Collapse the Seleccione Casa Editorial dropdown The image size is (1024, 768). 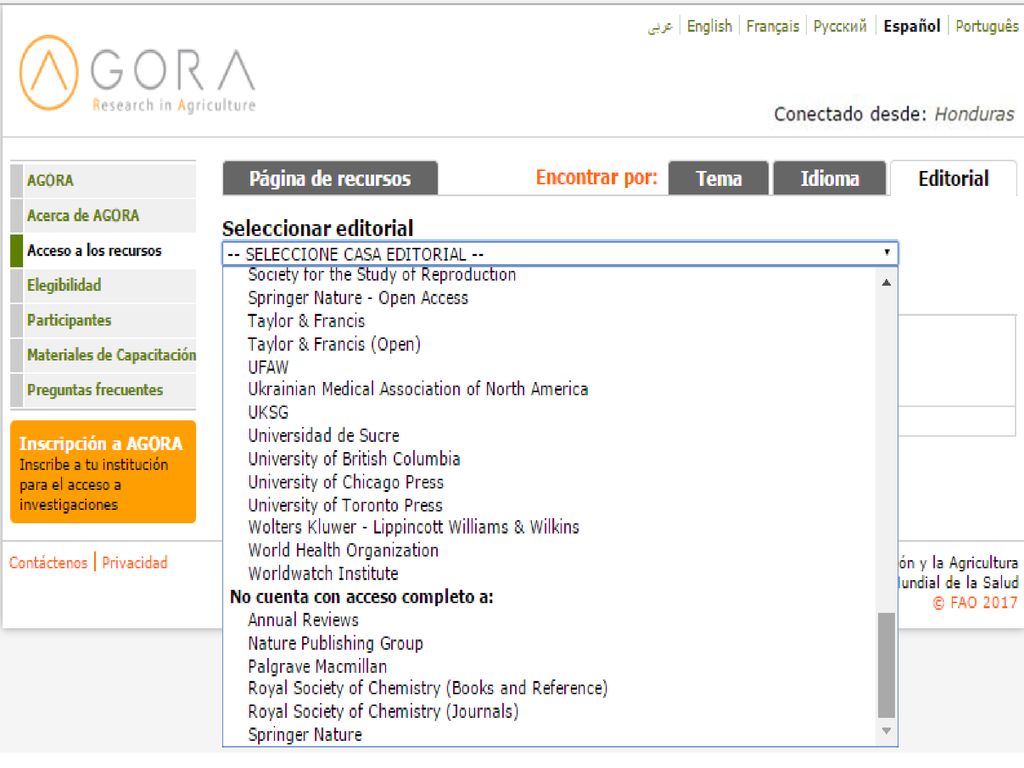(x=560, y=253)
